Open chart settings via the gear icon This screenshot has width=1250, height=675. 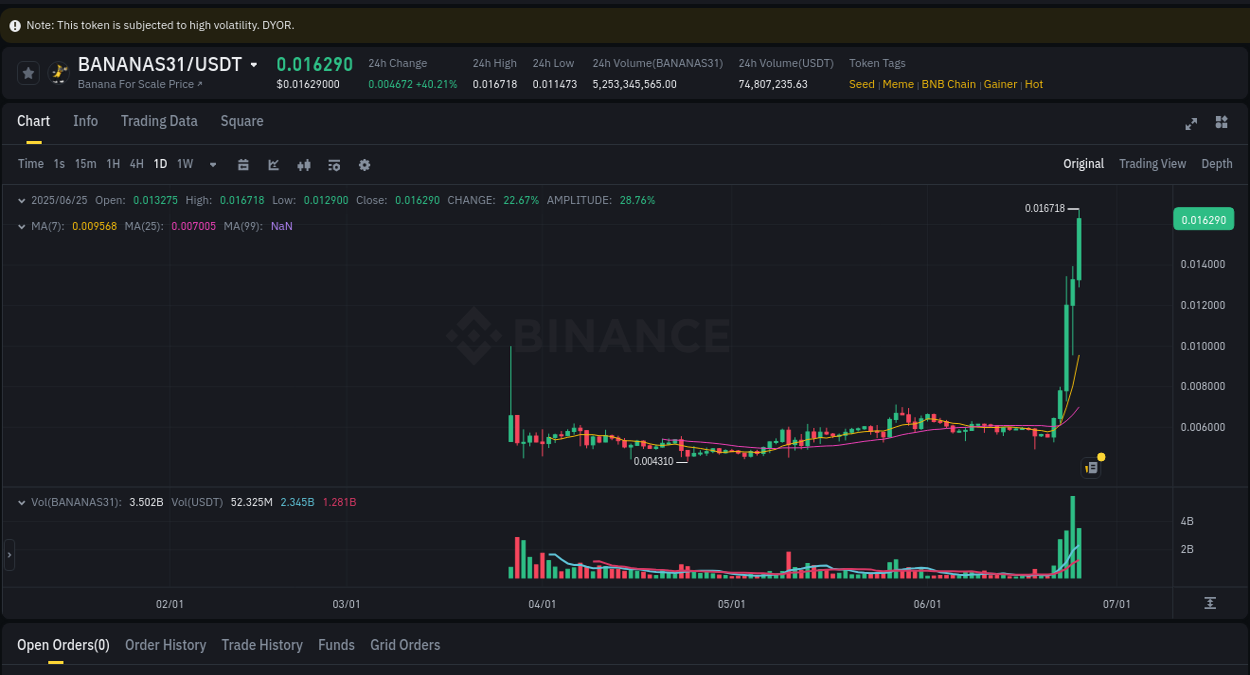(364, 164)
